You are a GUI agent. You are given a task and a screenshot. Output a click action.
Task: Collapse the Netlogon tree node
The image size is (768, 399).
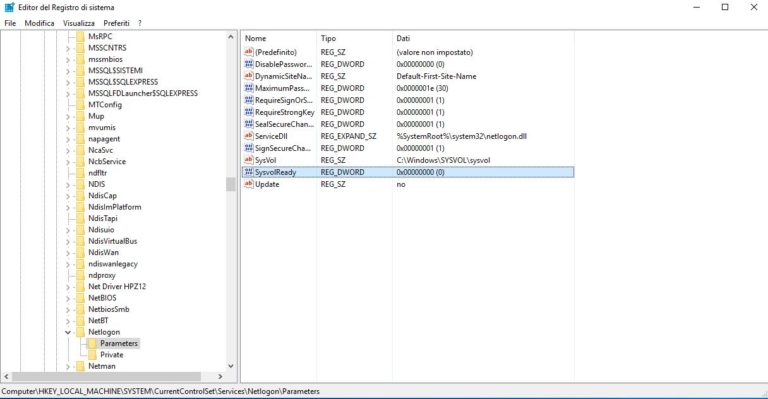(68, 332)
